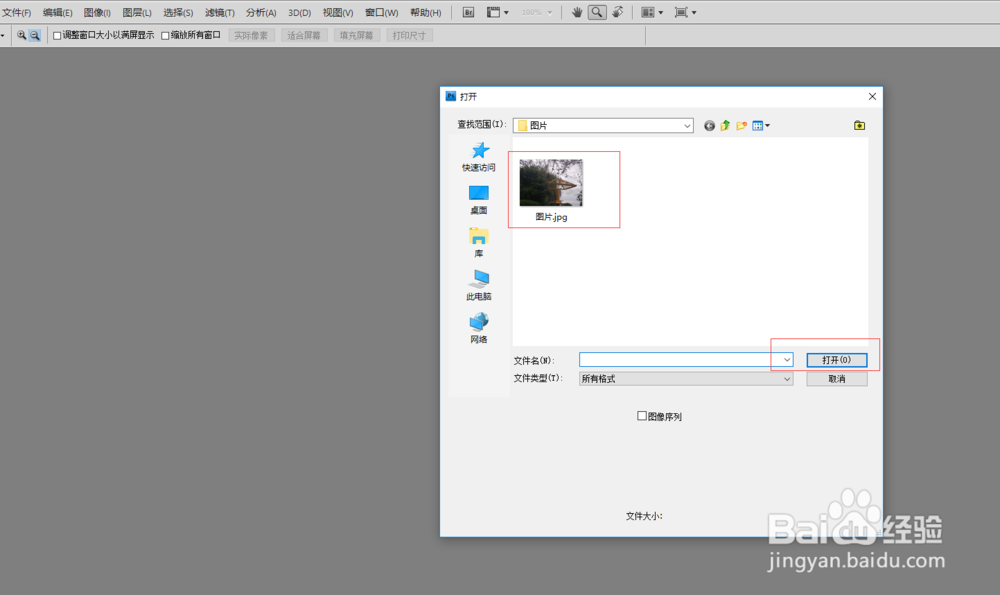Click the 打开(O) button
The width and height of the screenshot is (1000, 595).
[x=837, y=360]
